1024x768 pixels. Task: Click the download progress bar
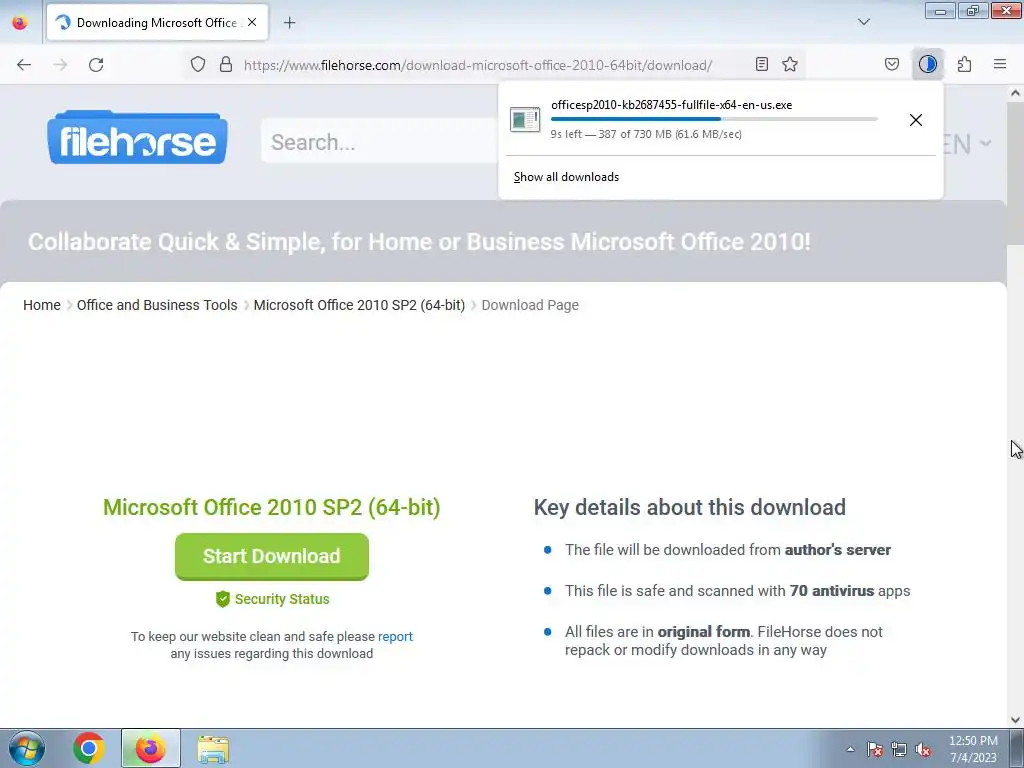[x=714, y=119]
